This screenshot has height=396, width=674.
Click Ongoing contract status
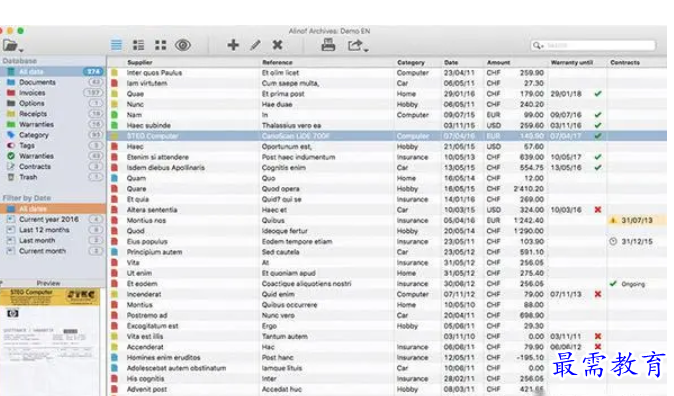coord(628,284)
